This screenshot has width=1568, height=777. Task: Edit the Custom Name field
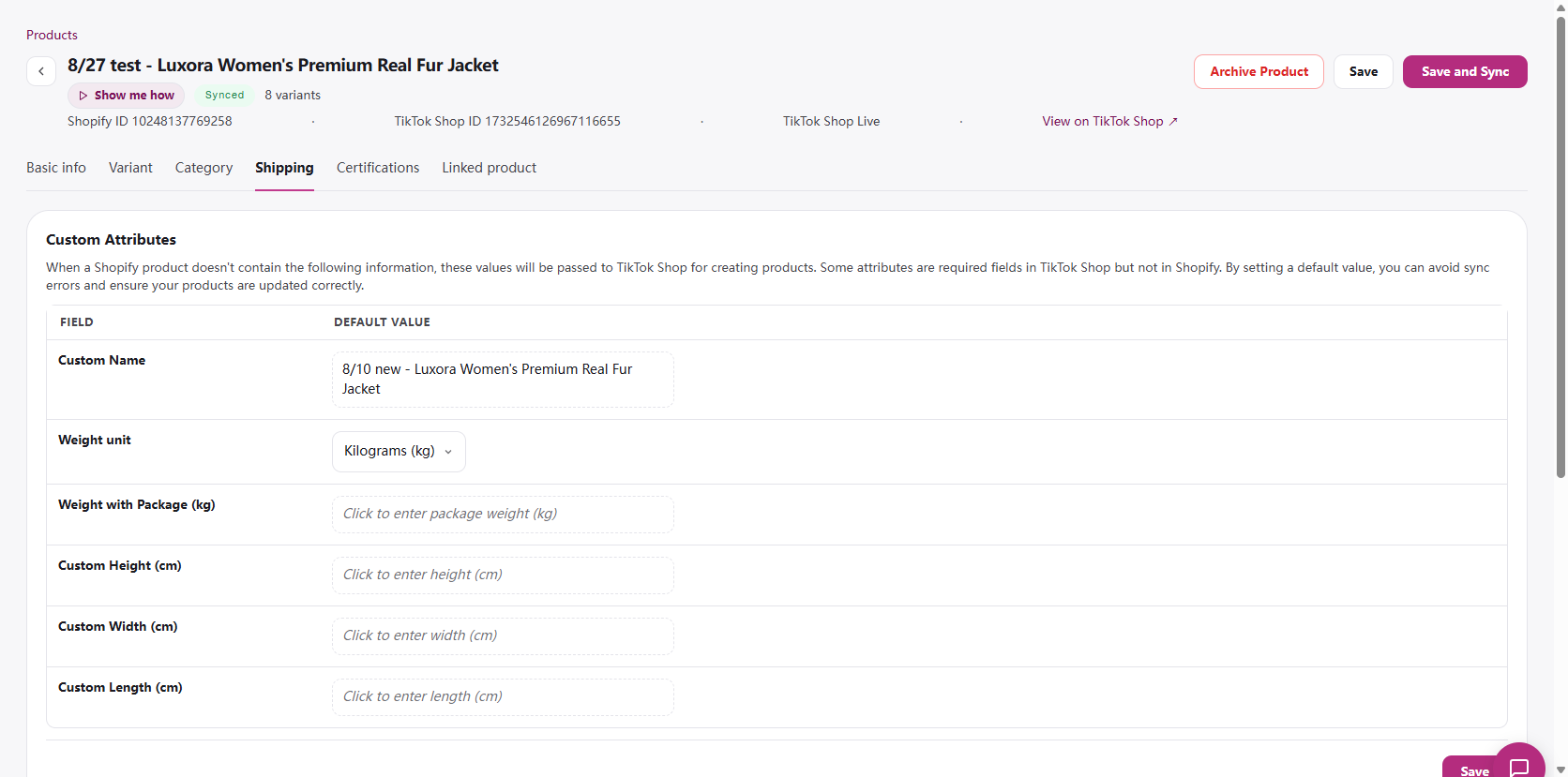point(503,380)
